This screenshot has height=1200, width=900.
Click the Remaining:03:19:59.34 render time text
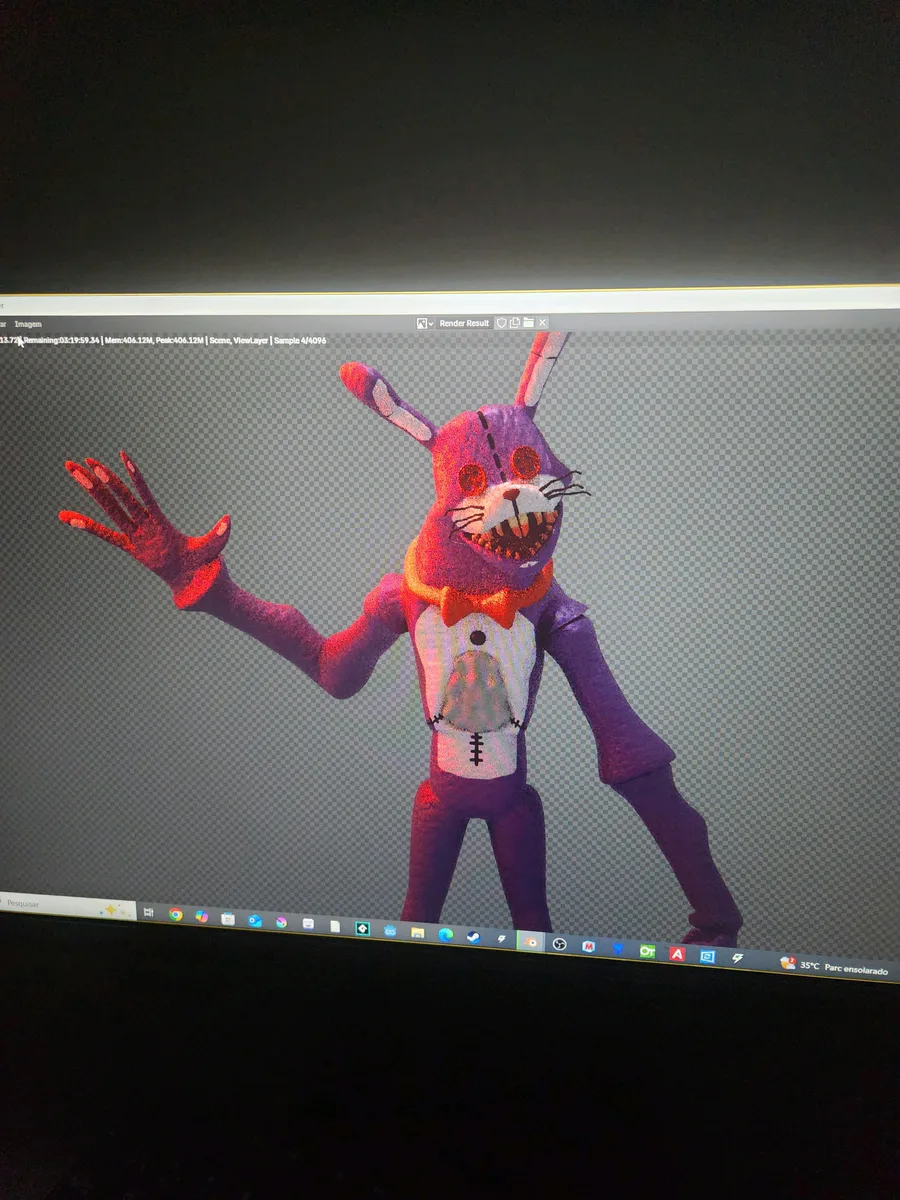coord(62,341)
